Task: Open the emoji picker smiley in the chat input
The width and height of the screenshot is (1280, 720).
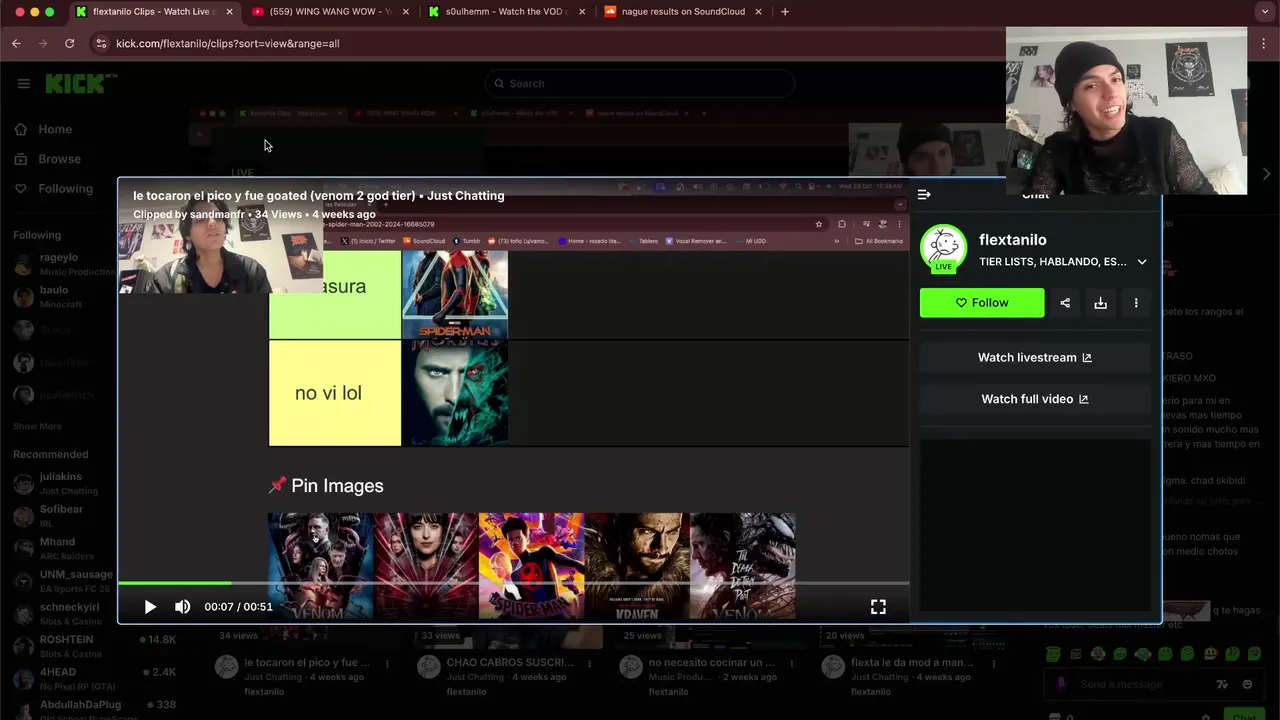Action: tap(1247, 685)
